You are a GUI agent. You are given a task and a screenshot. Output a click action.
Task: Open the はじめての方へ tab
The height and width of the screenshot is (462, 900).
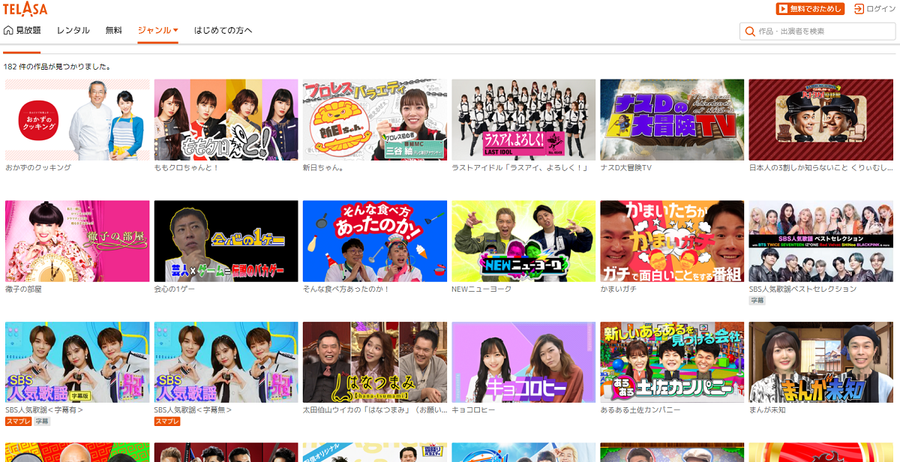pyautogui.click(x=223, y=30)
